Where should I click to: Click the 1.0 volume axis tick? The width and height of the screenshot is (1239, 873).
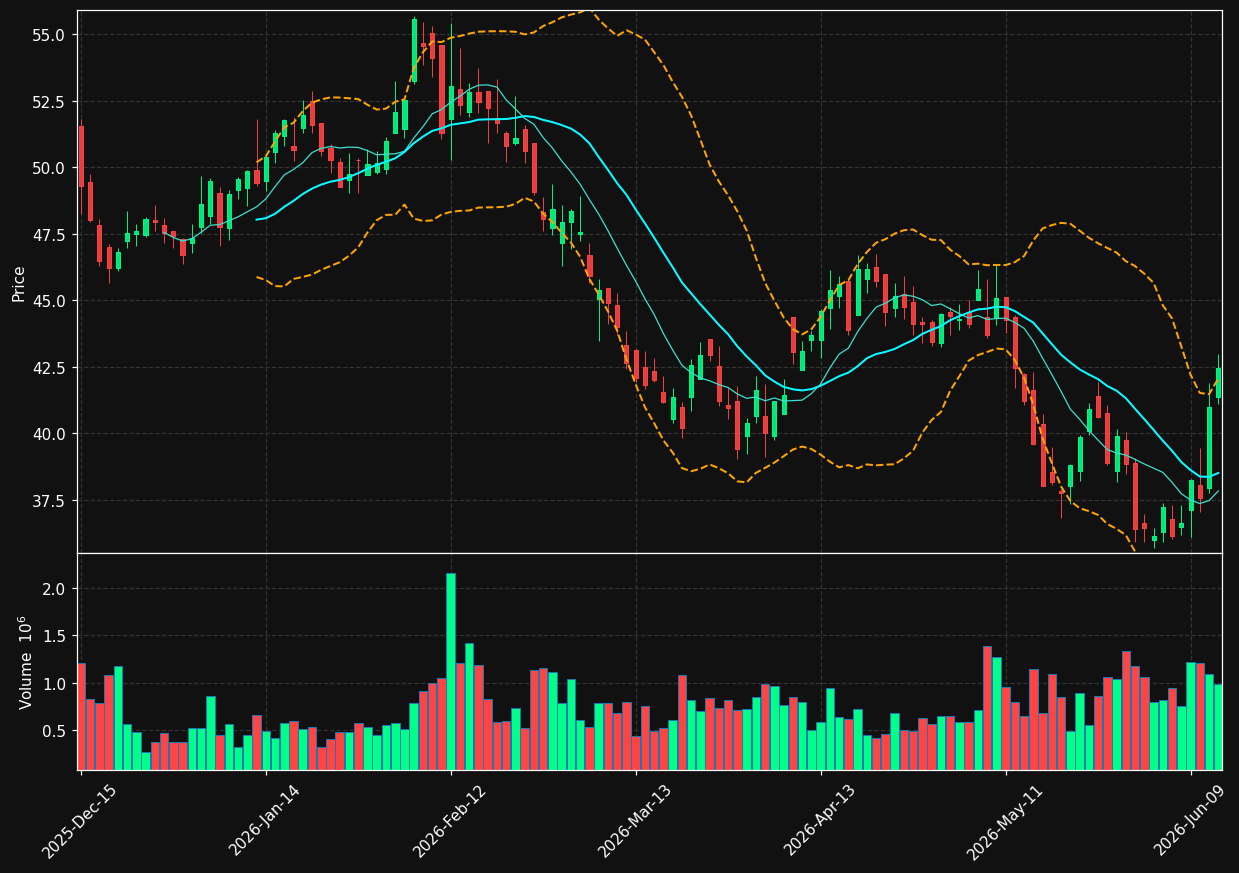tap(54, 684)
